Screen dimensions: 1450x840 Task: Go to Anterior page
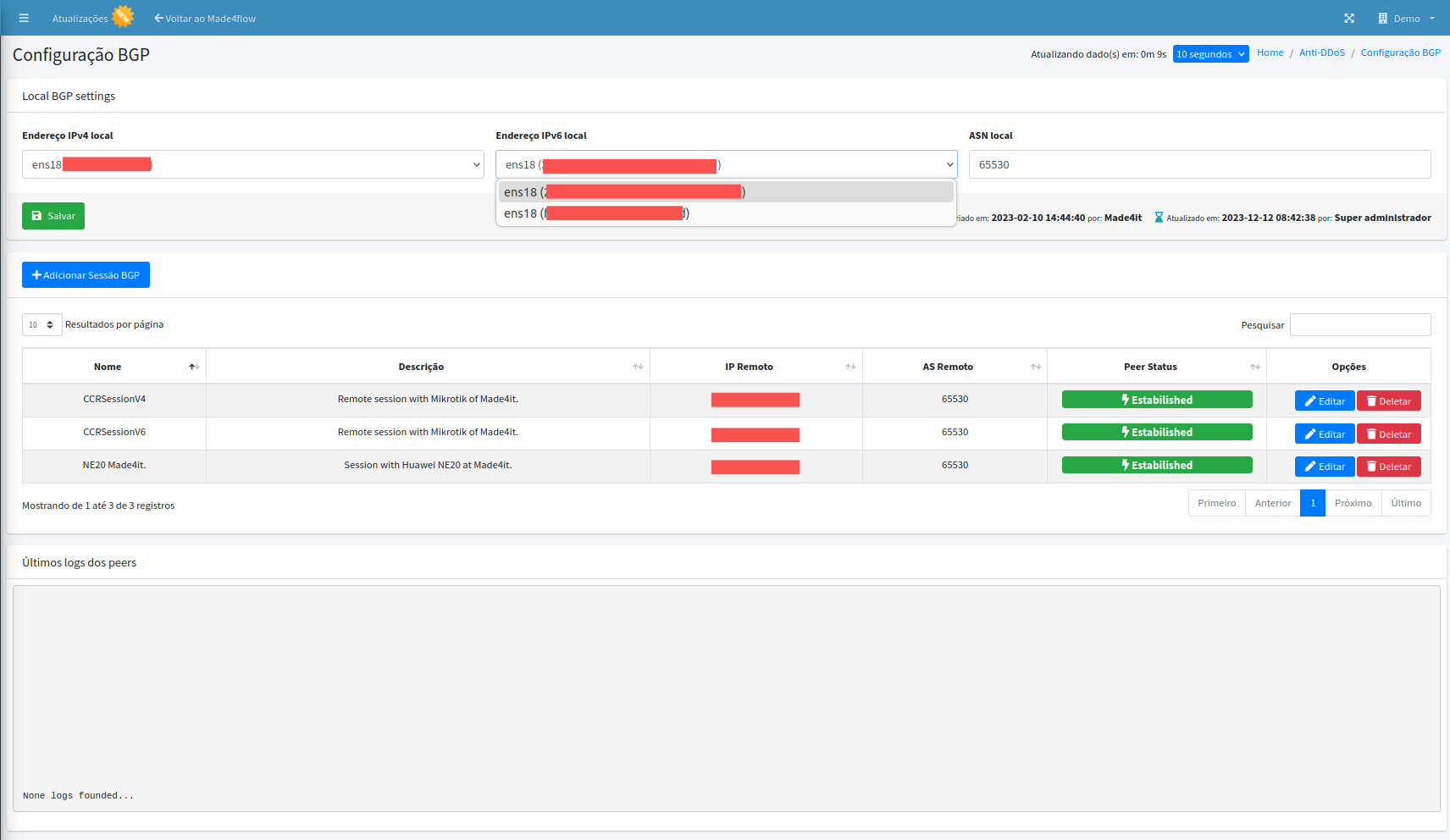[x=1273, y=503]
